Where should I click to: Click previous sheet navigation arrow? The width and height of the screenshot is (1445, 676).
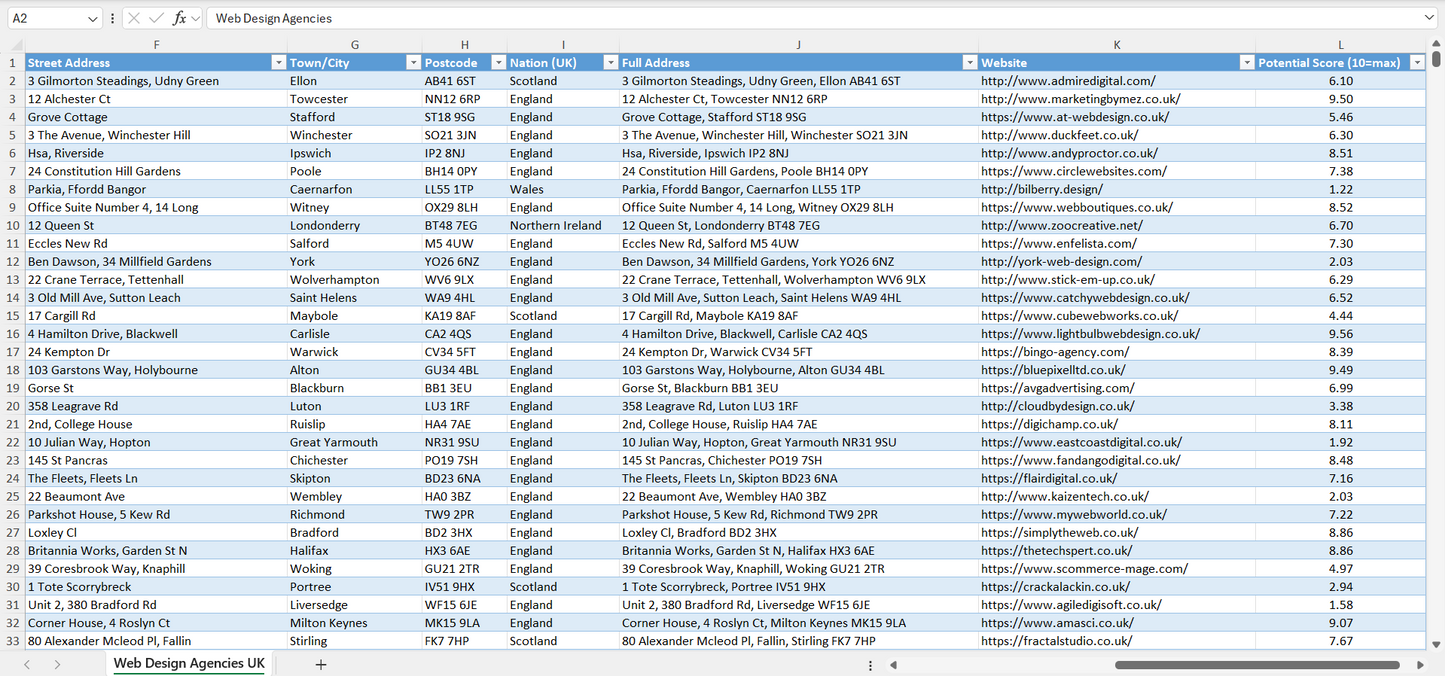pyautogui.click(x=27, y=664)
